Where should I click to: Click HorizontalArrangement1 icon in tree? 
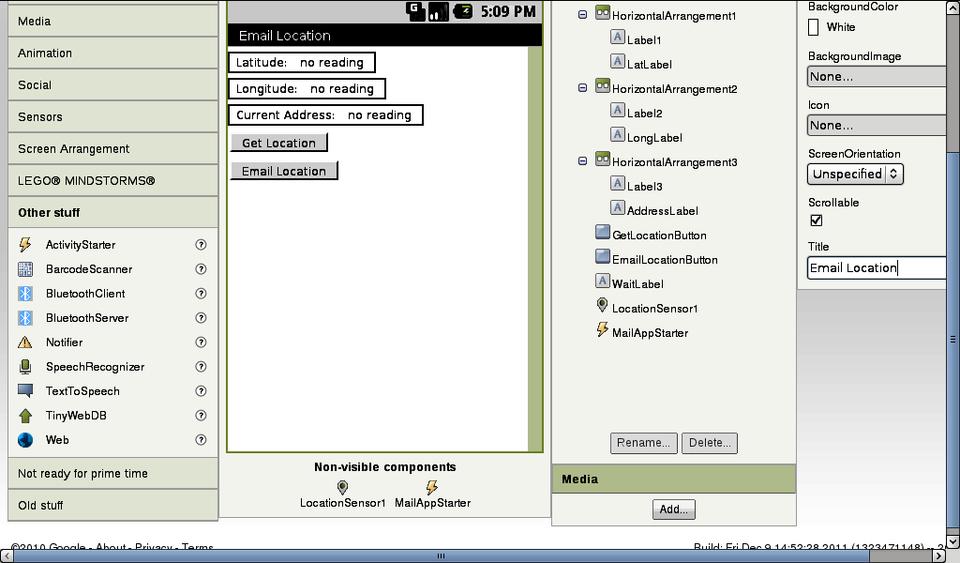click(x=602, y=13)
